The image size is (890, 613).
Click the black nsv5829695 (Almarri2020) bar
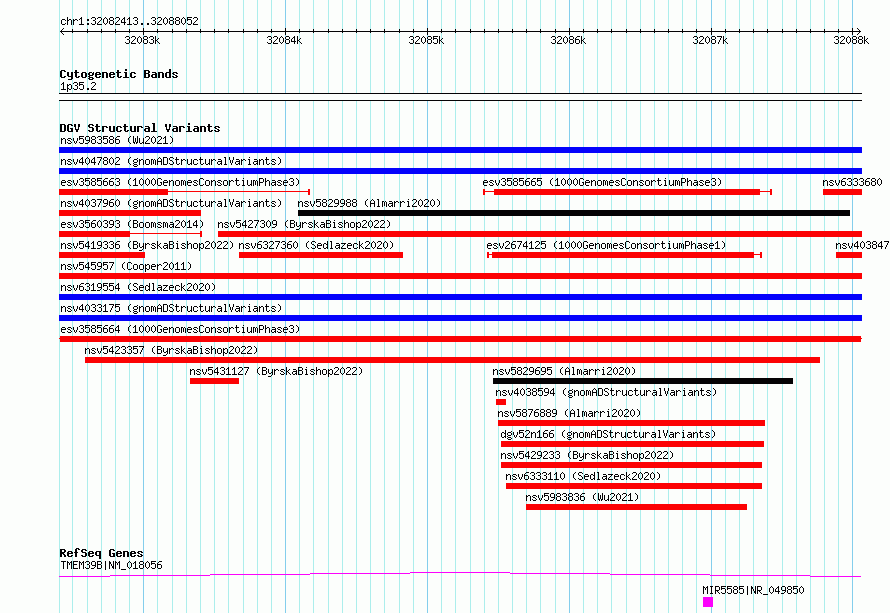[643, 381]
